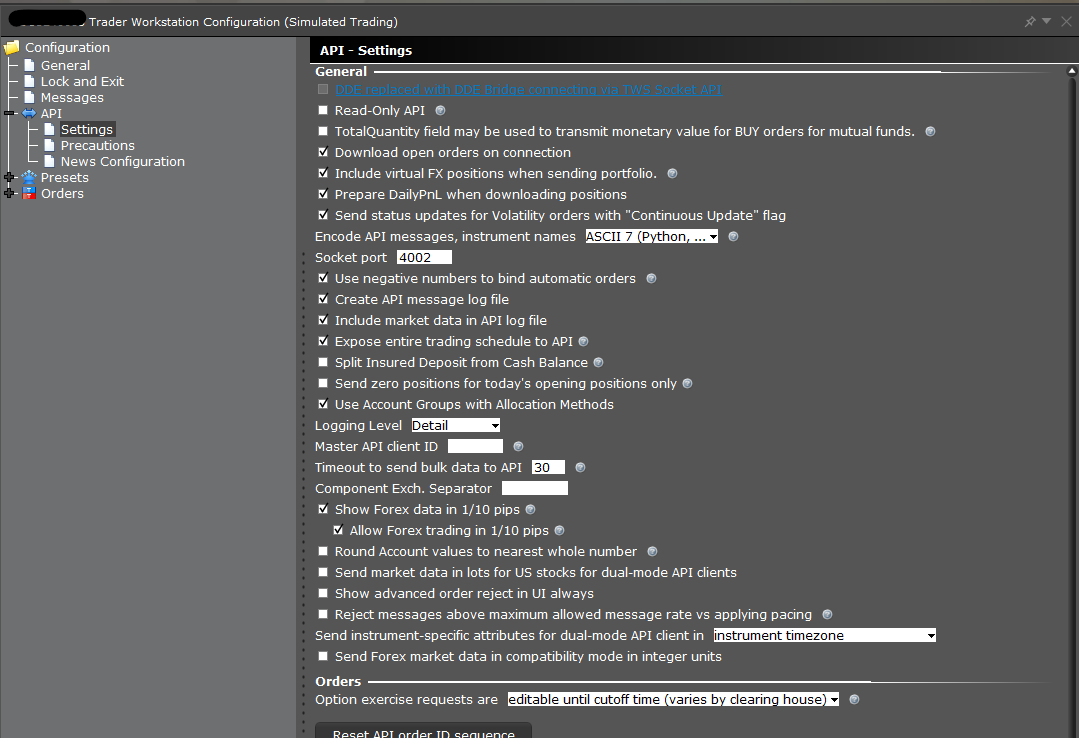The width and height of the screenshot is (1079, 738).
Task: Click the help globe next to Read-Only API
Action: 439,110
